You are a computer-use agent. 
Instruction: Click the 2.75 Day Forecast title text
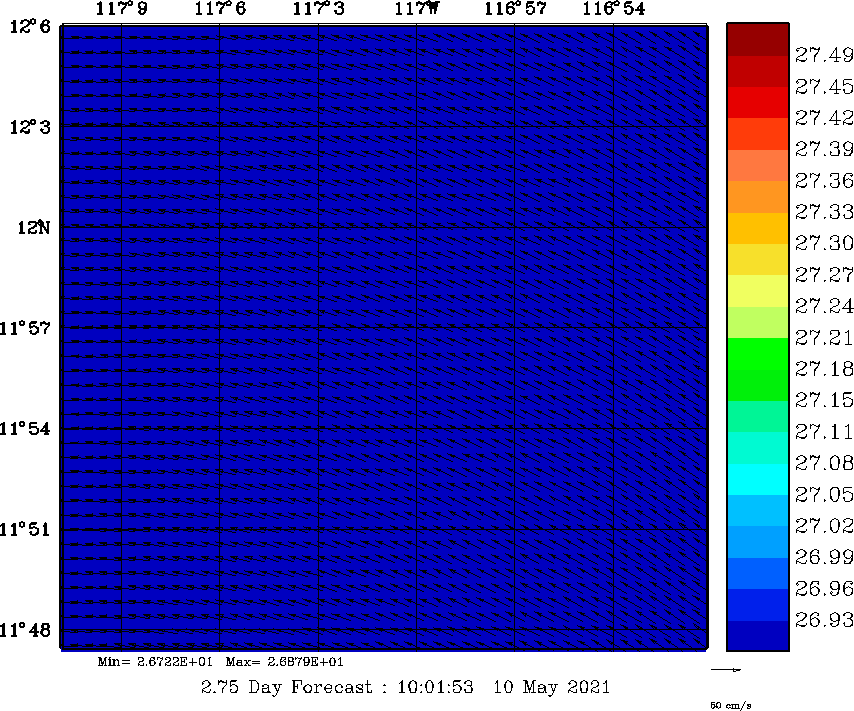pos(286,687)
